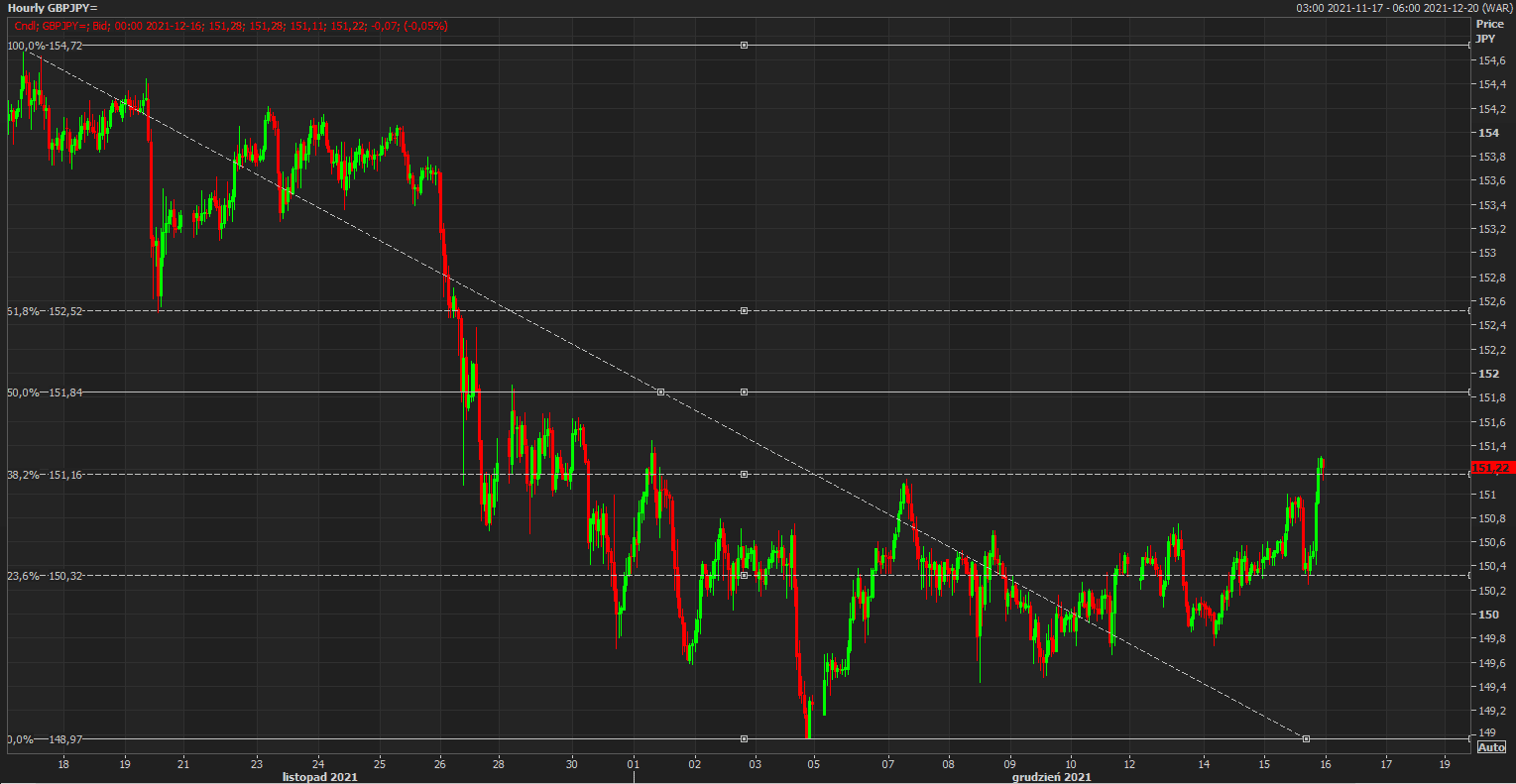Click the listopad 2021 month label
1516x784 pixels.
pos(320,777)
